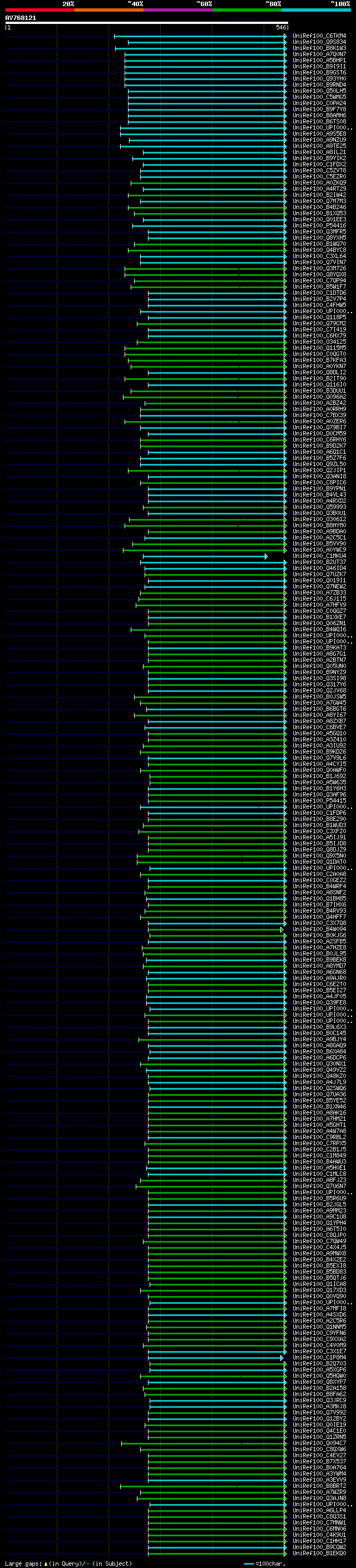The height and width of the screenshot is (1568, 356).
Task: Select the UniRef100_Q17XD3 label
Action: (x=319, y=1290)
